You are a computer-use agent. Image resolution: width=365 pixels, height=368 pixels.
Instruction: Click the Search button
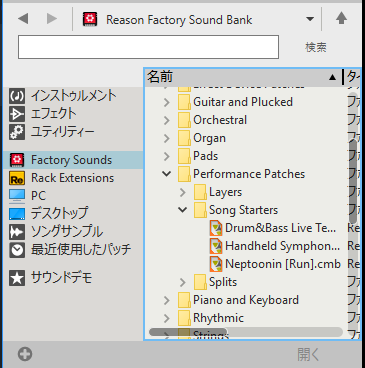coord(316,47)
